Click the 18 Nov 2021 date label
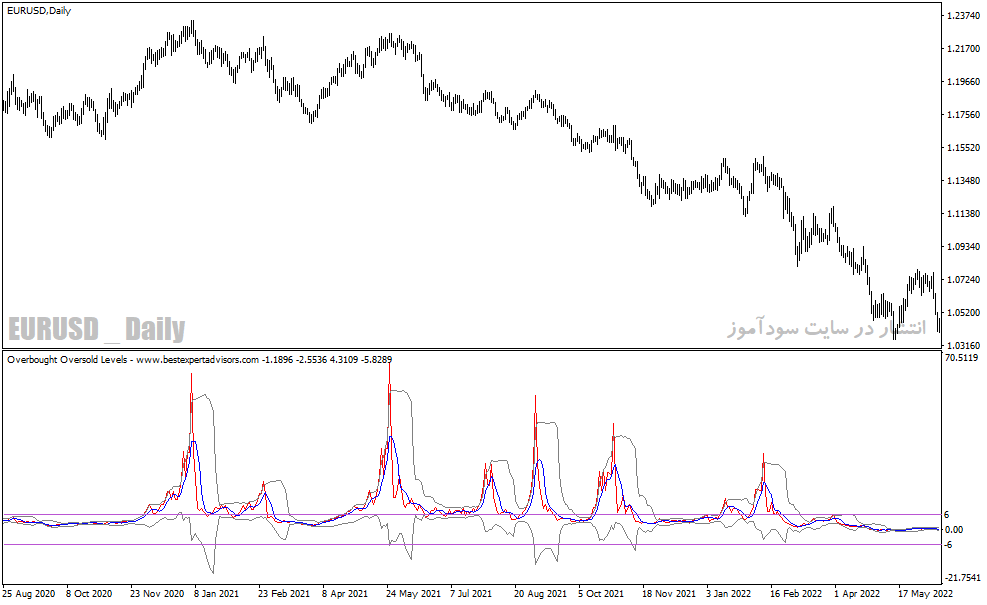The width and height of the screenshot is (987, 605). 668,594
